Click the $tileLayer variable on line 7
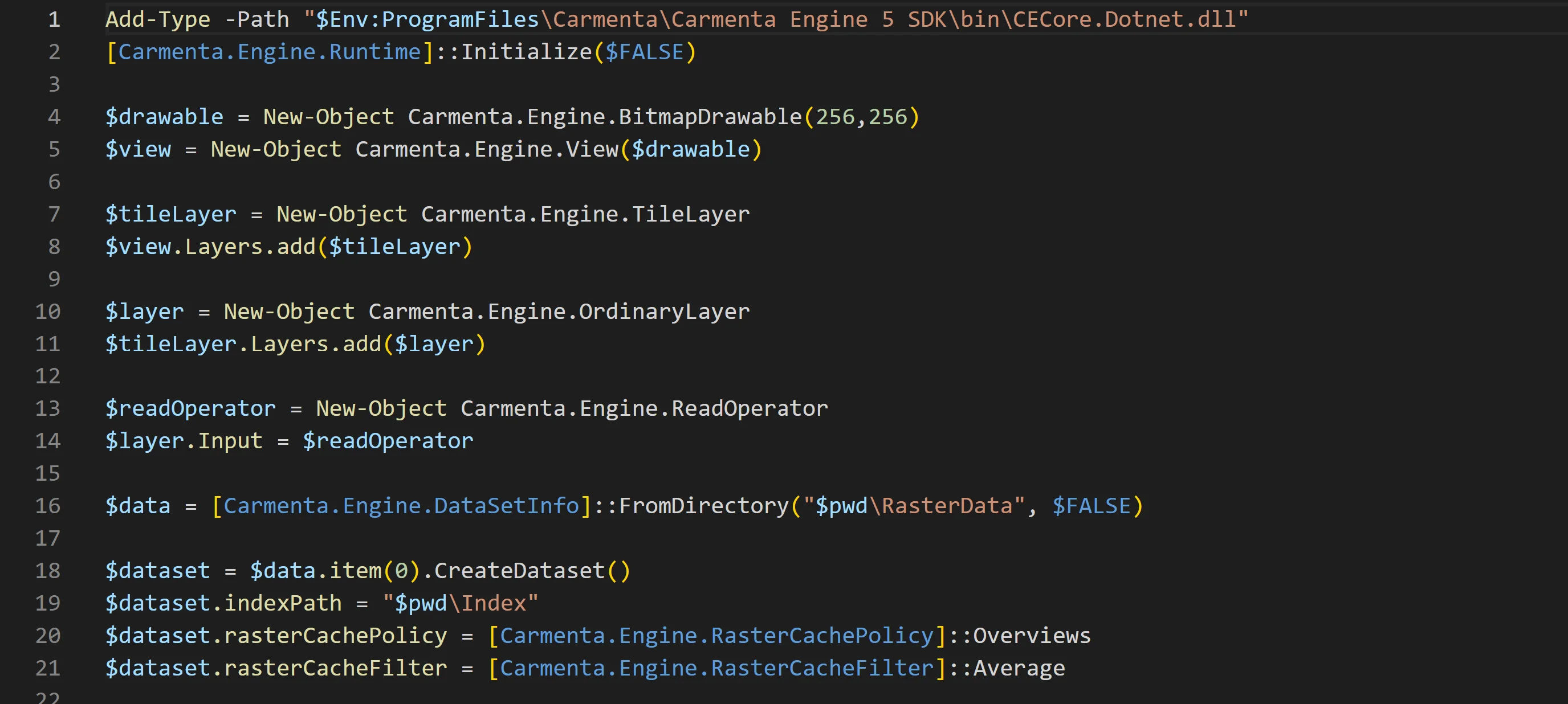This screenshot has height=704, width=1568. pyautogui.click(x=170, y=214)
